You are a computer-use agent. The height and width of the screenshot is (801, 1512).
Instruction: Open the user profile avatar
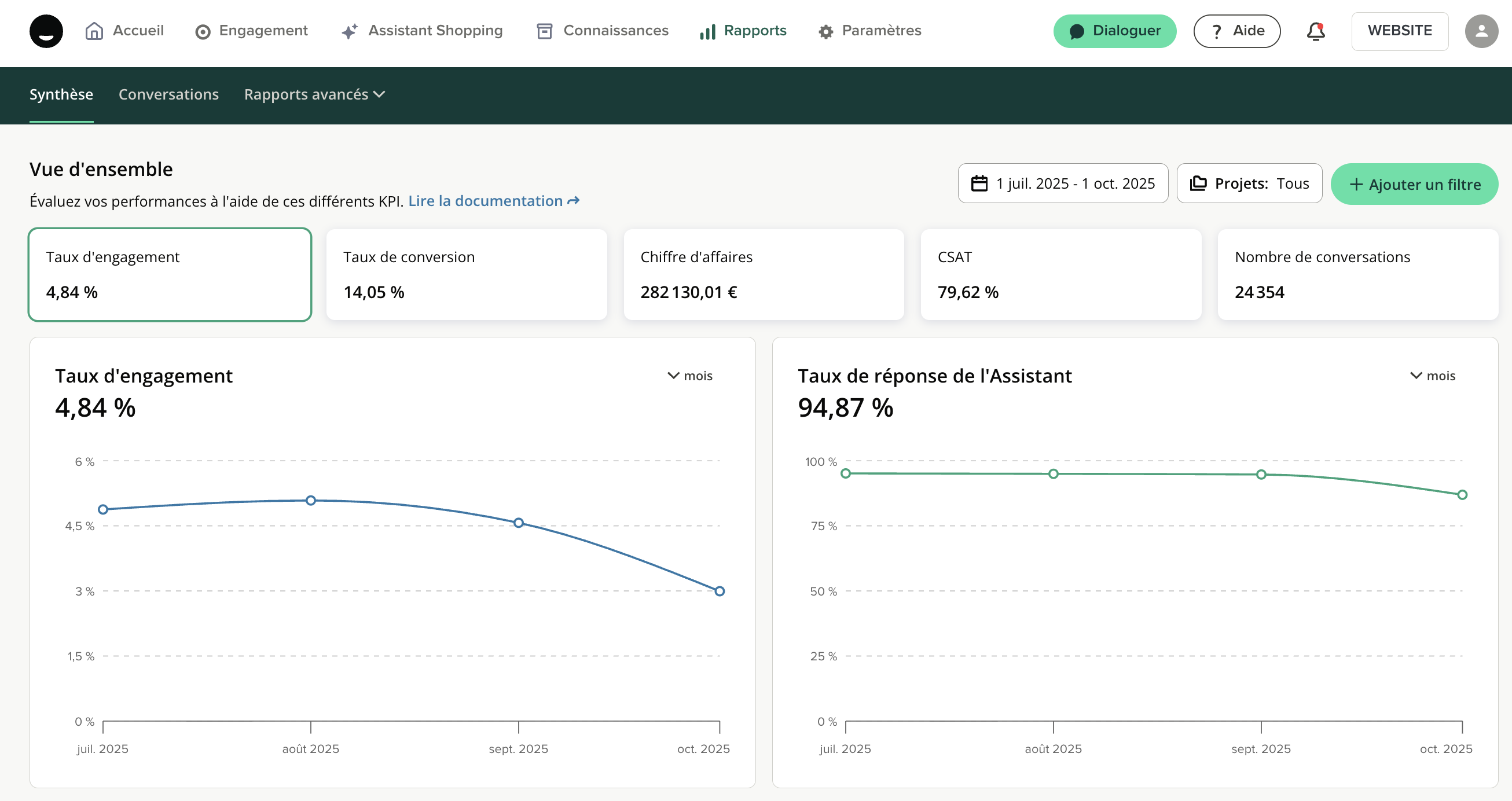[1481, 31]
